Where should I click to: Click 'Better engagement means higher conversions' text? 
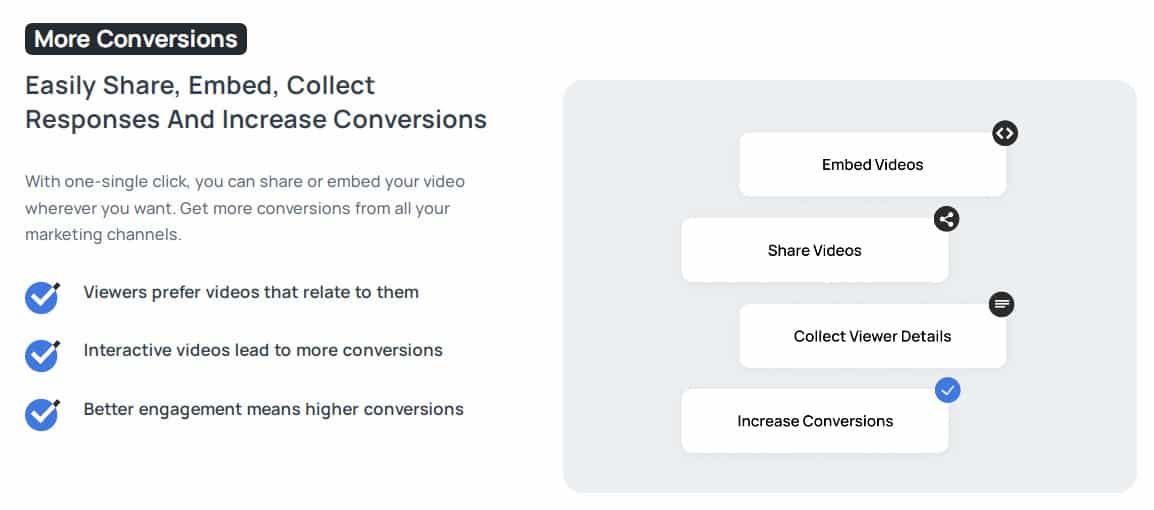coord(273,409)
